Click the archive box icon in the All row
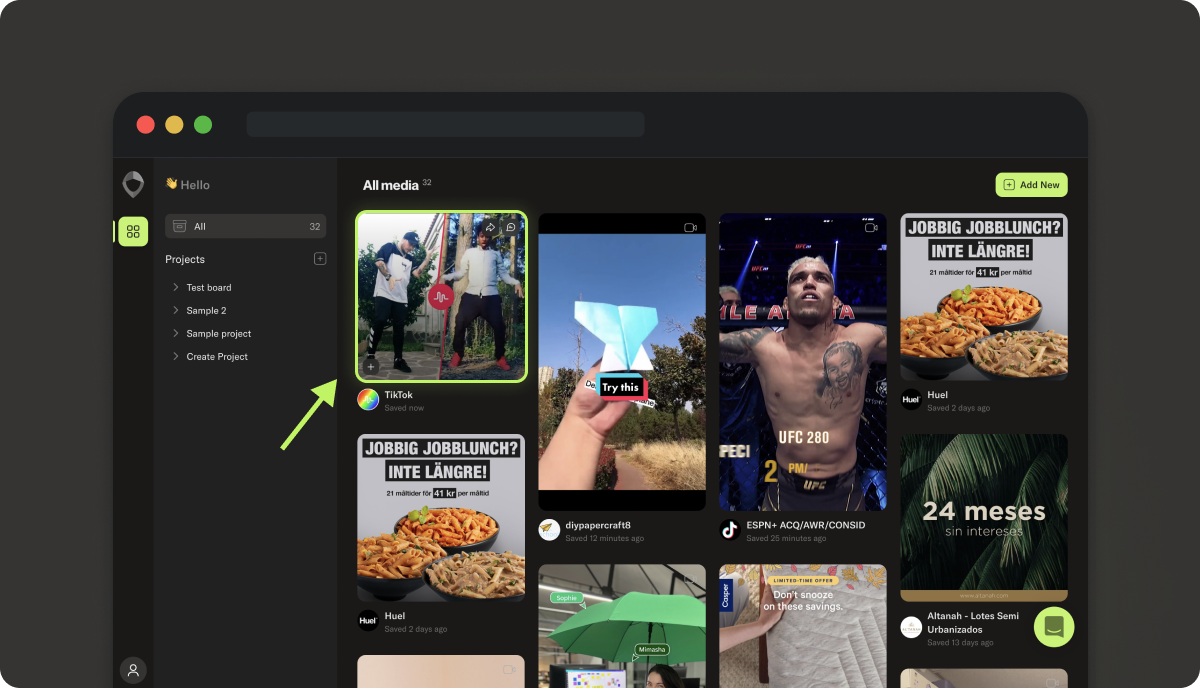Screen dimensions: 1200x688 [180, 226]
